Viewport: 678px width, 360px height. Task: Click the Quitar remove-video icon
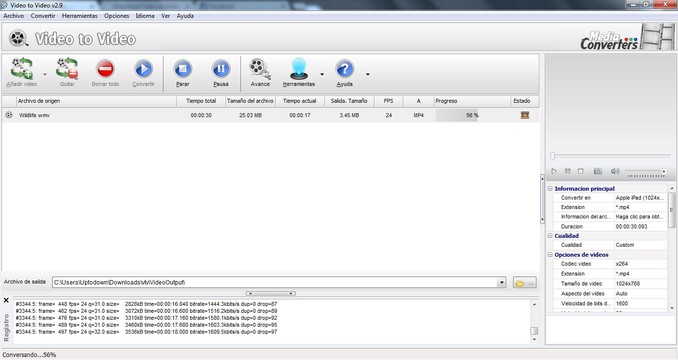tap(67, 69)
